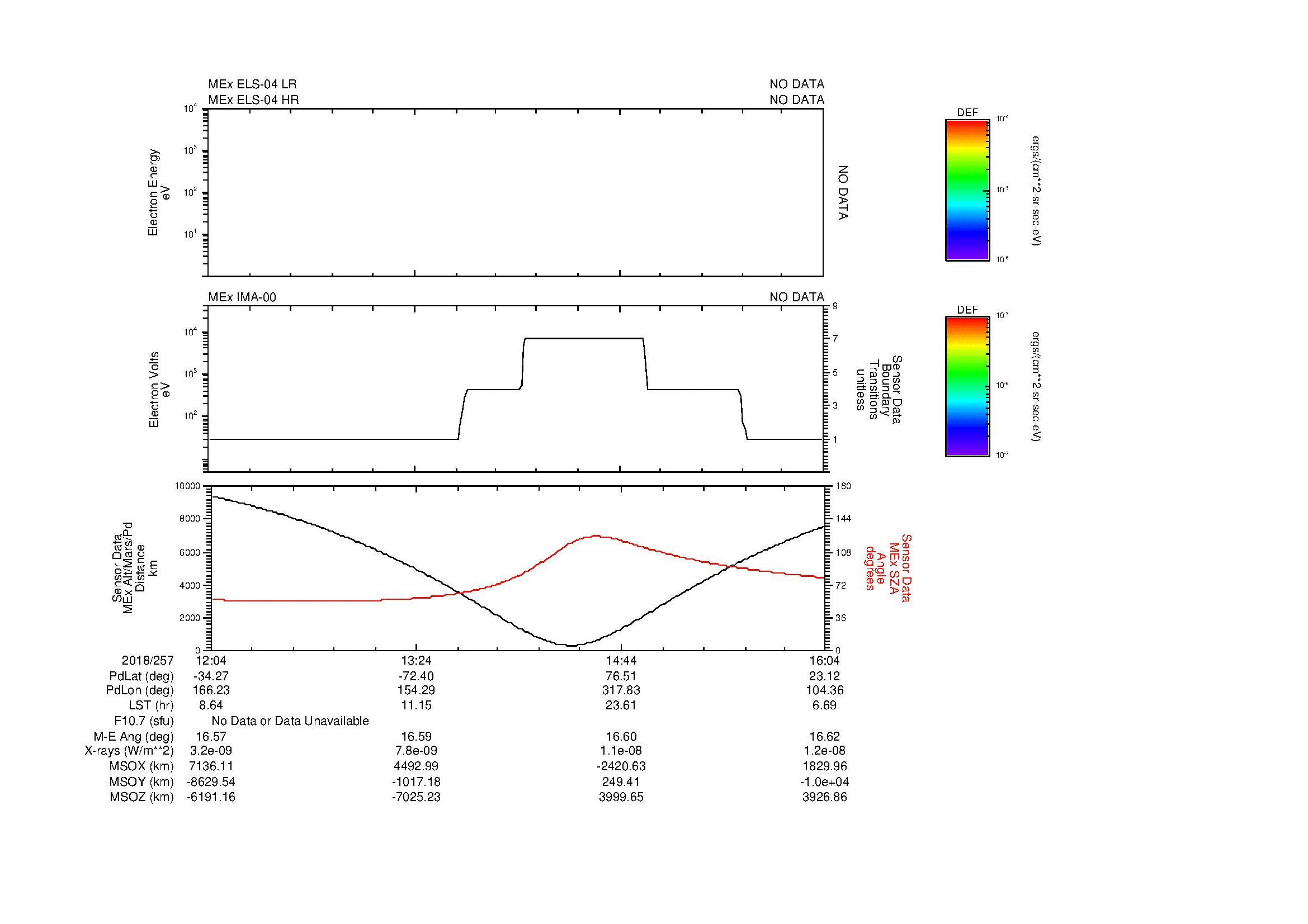Click the lower color bar units 'ergs/(cm**2-sr-sec-eV)'
The image size is (1308, 924).
coord(1036,387)
